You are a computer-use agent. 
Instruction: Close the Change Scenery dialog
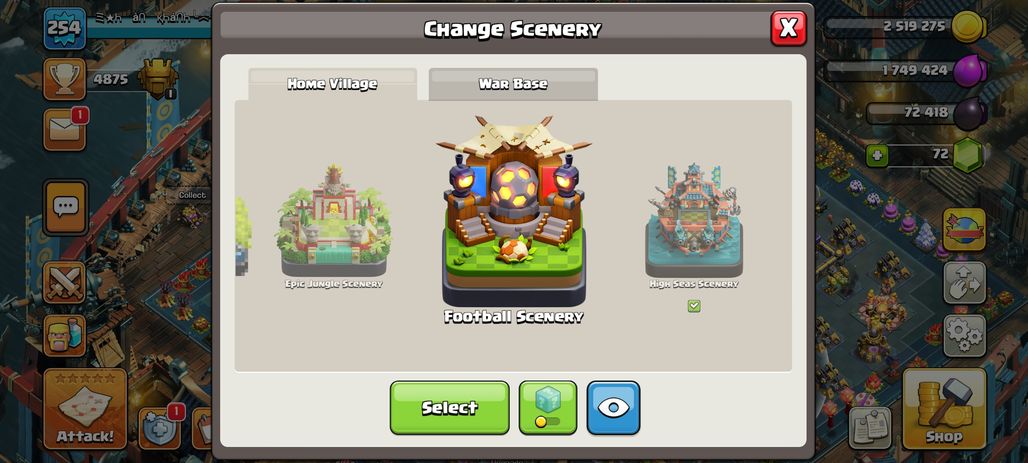(788, 28)
